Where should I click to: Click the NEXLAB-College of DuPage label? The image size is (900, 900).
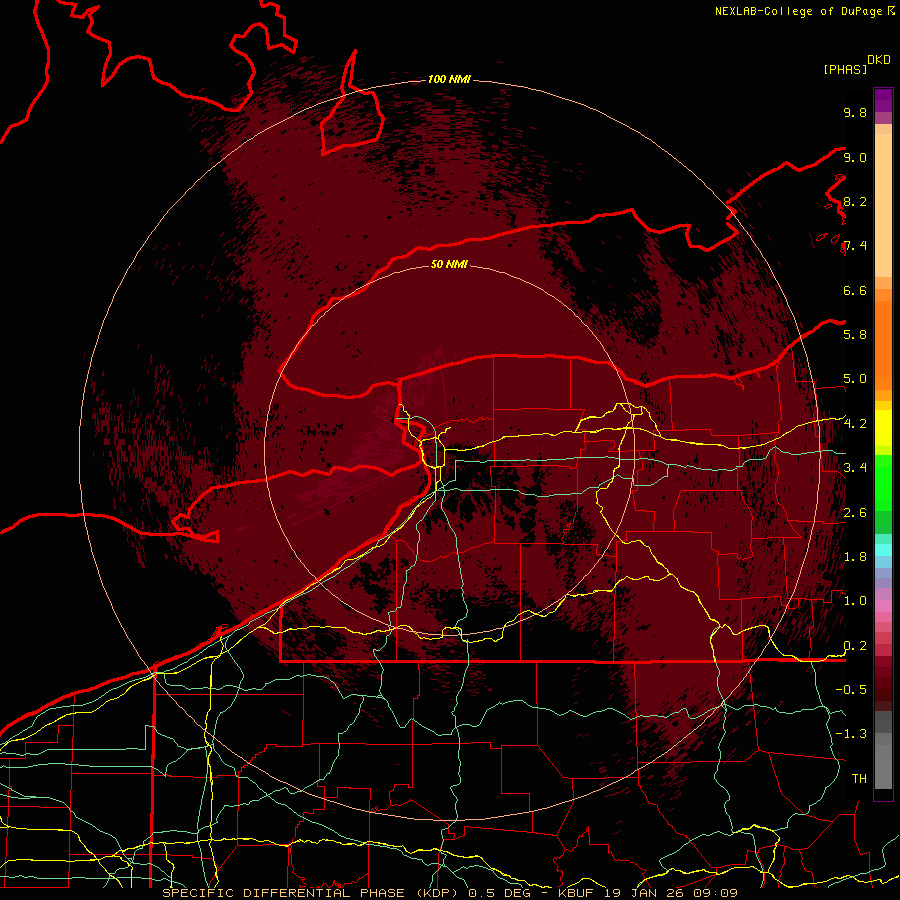(798, 11)
